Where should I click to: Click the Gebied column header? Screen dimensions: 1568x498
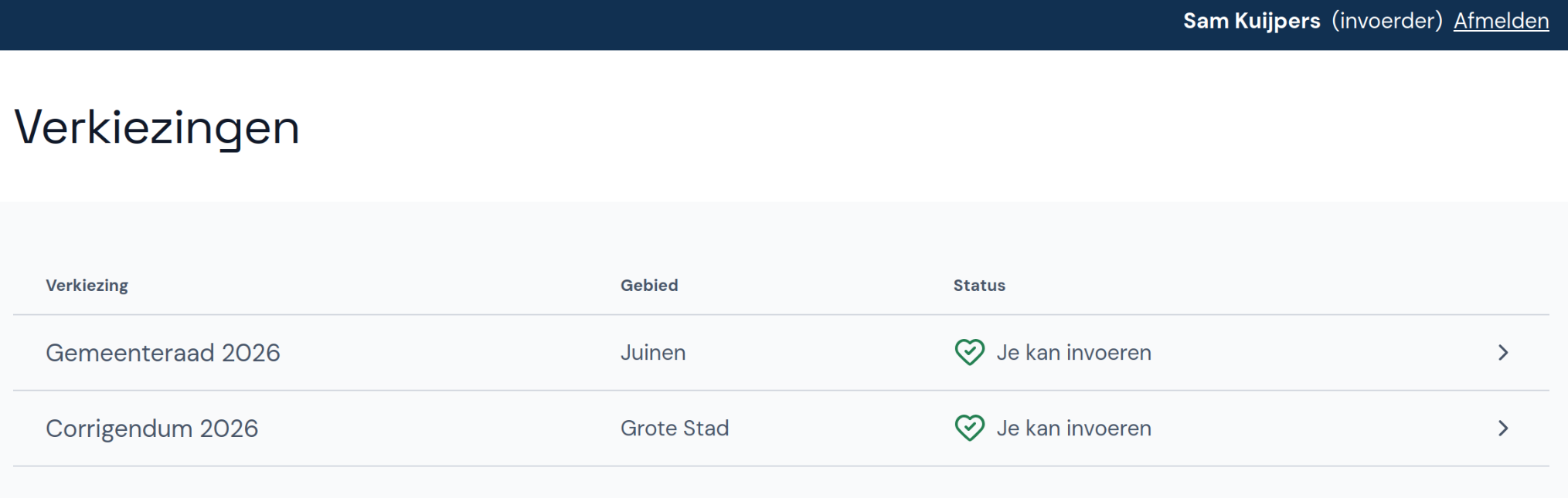[x=648, y=285]
